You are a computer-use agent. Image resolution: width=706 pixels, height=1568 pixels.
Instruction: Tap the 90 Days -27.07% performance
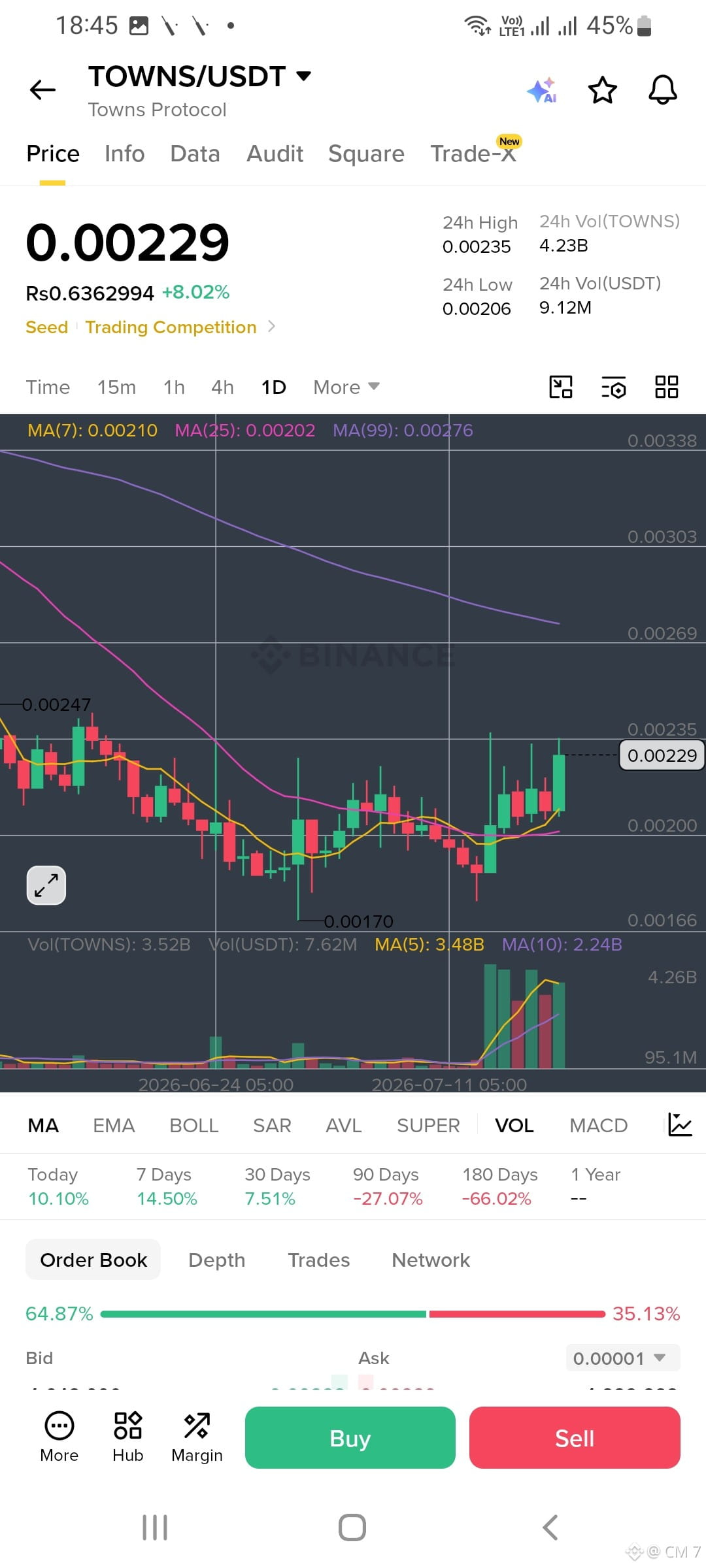[x=388, y=1186]
